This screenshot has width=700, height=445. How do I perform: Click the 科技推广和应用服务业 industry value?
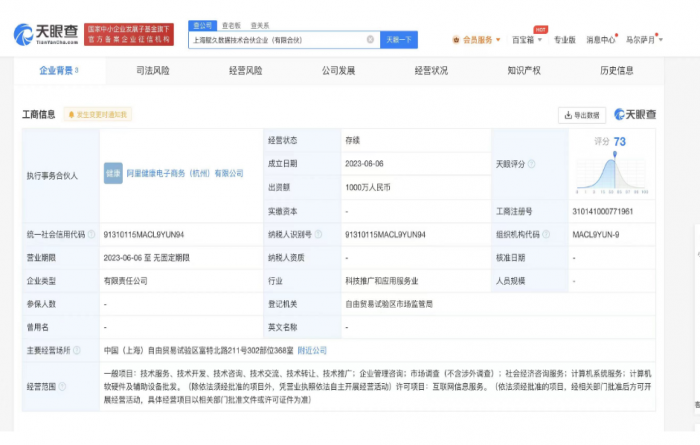click(382, 281)
